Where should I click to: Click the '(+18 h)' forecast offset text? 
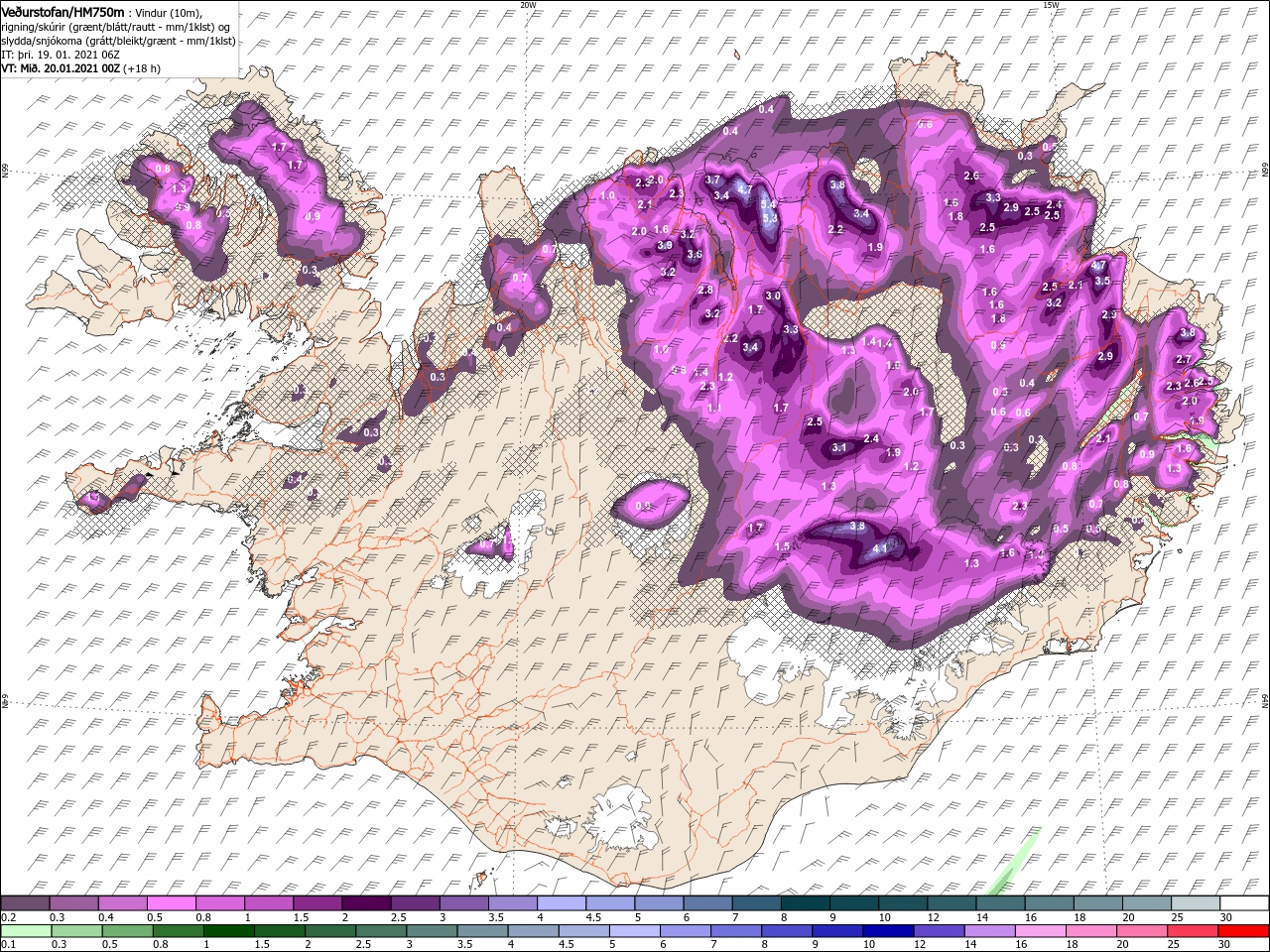(143, 68)
